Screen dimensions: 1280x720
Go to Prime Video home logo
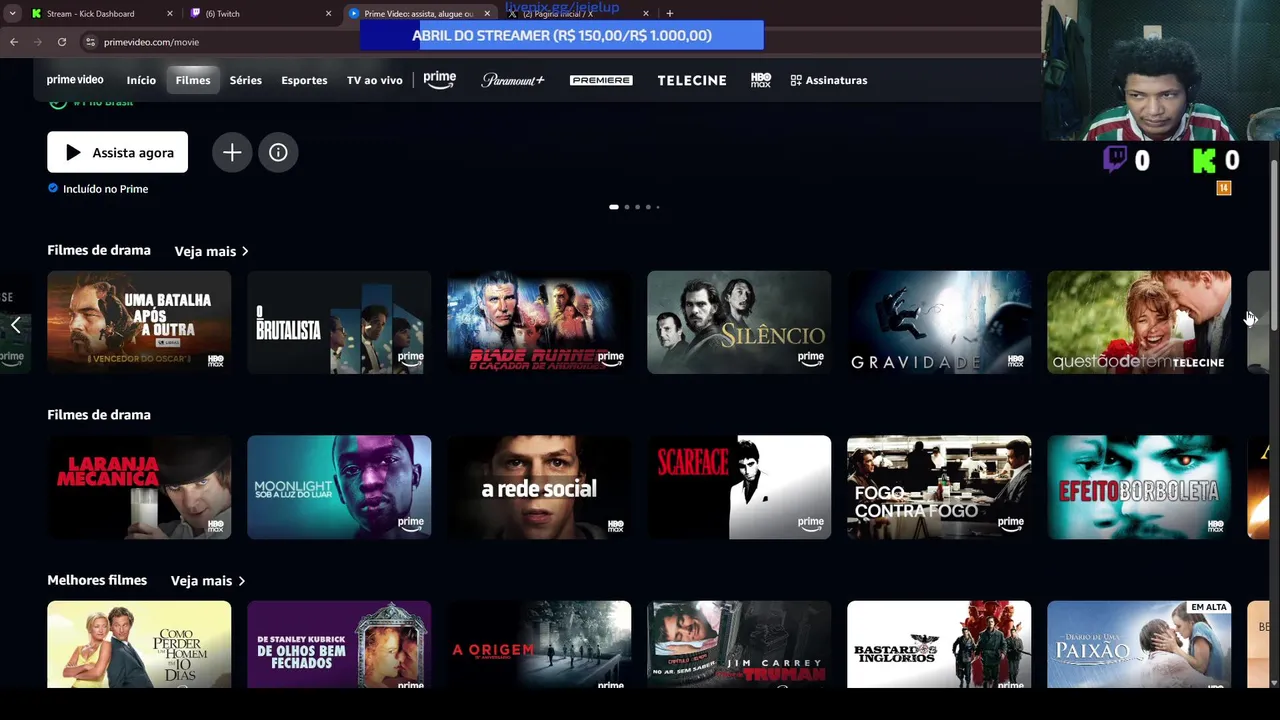[x=75, y=80]
